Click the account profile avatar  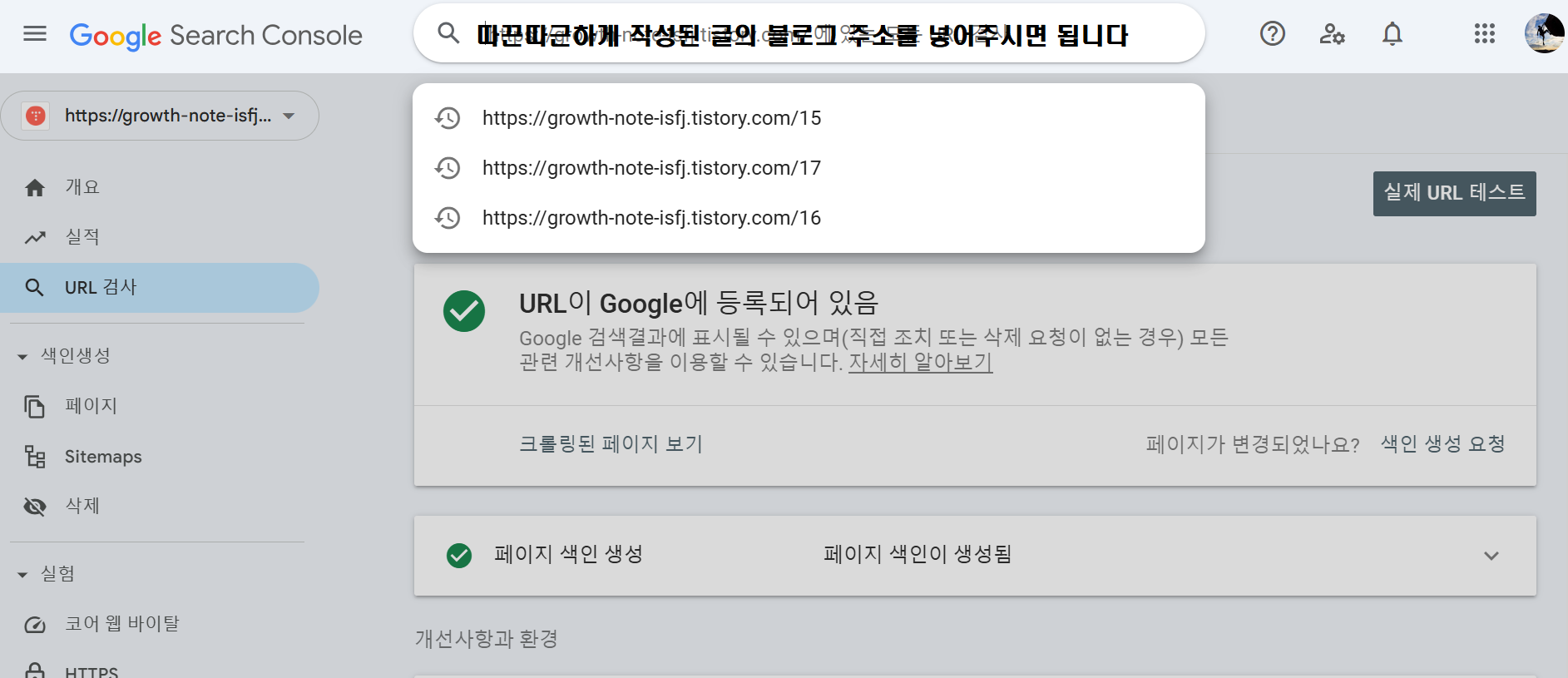(x=1544, y=33)
